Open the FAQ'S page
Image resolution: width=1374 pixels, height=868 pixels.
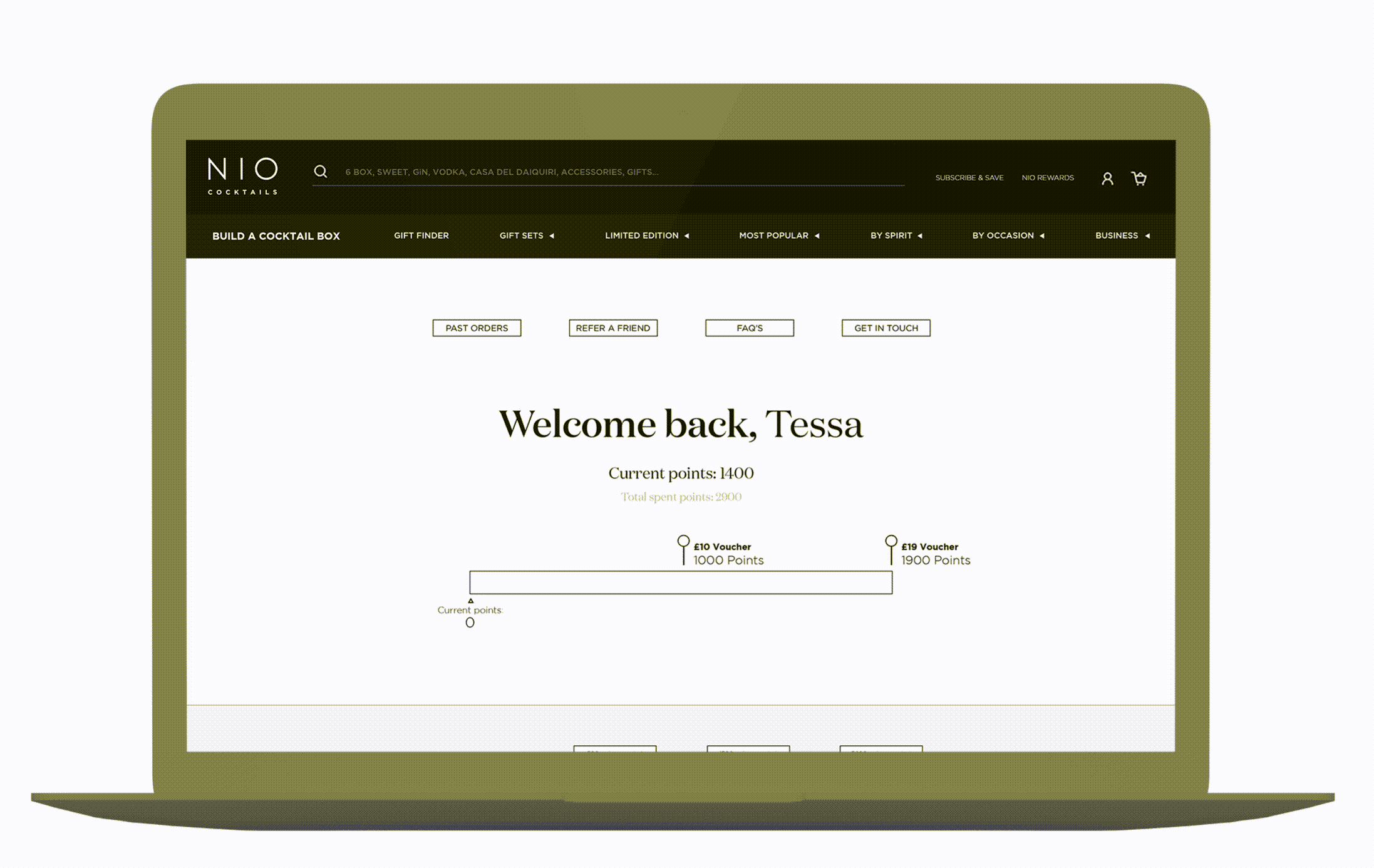click(749, 328)
